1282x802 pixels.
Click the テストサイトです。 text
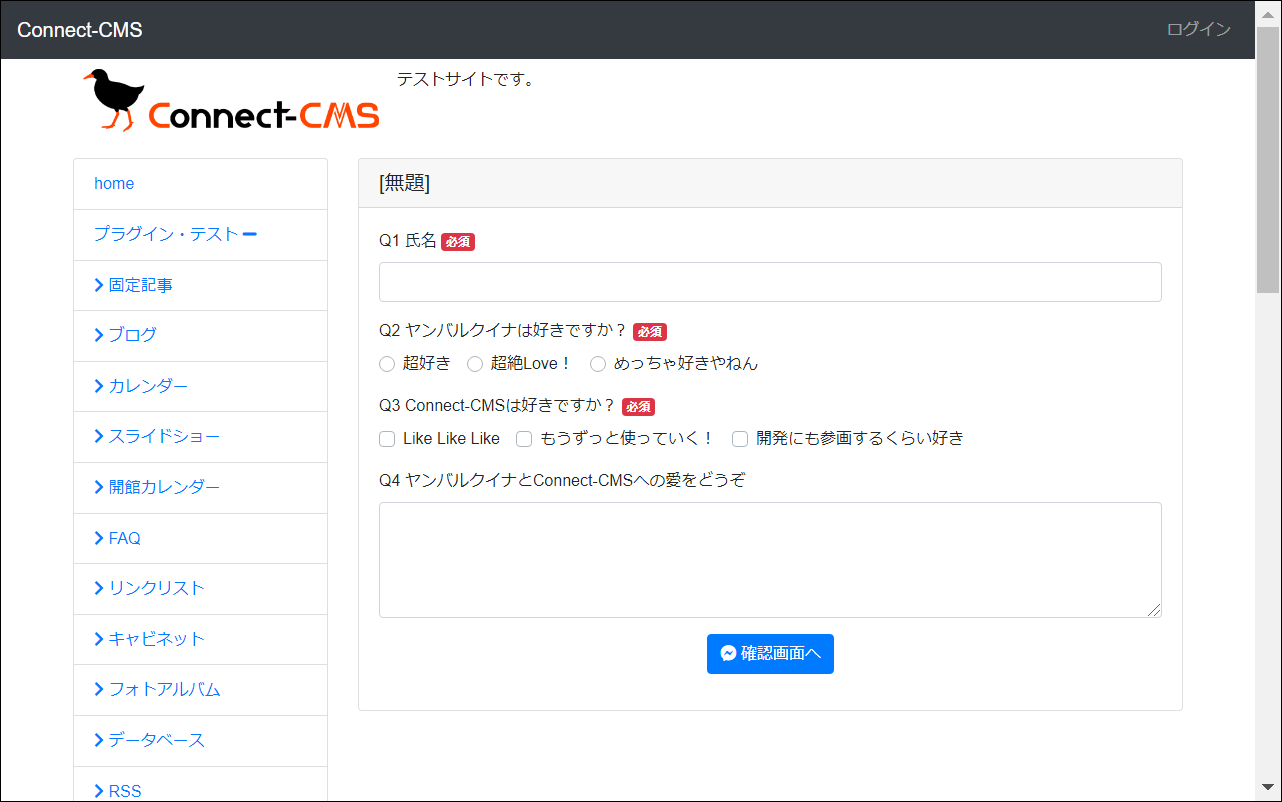(468, 79)
